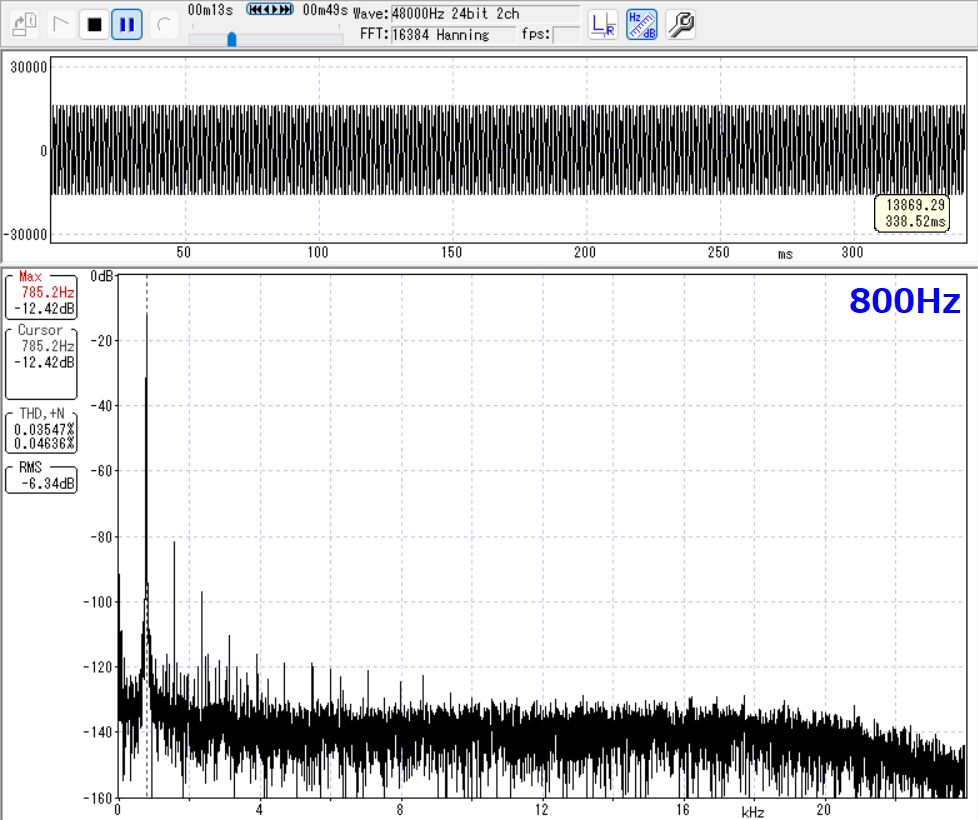Click the RMS level readout box
Image resolution: width=978 pixels, height=820 pixels.
point(41,477)
